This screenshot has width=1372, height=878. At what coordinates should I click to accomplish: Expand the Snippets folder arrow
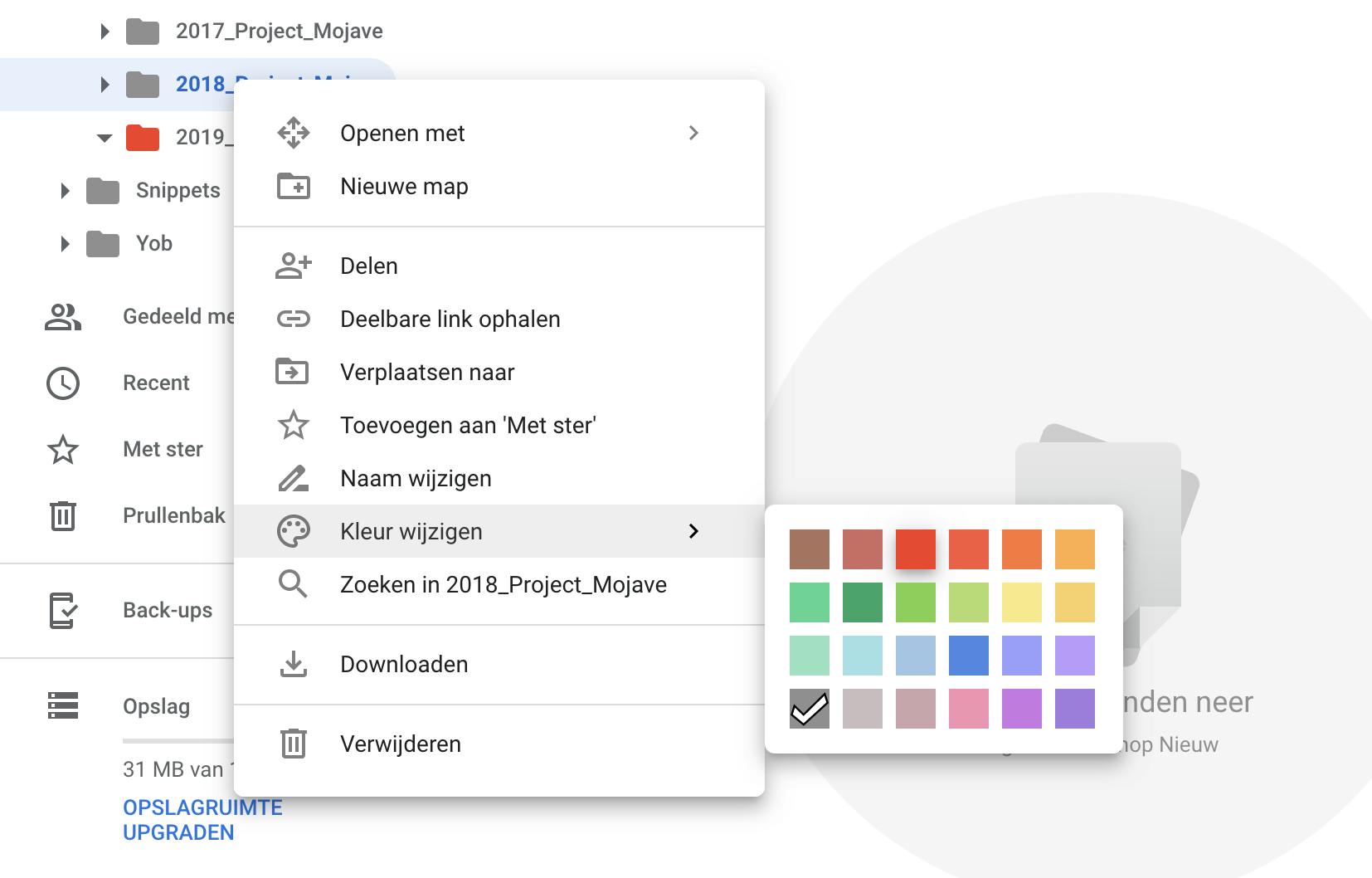65,191
